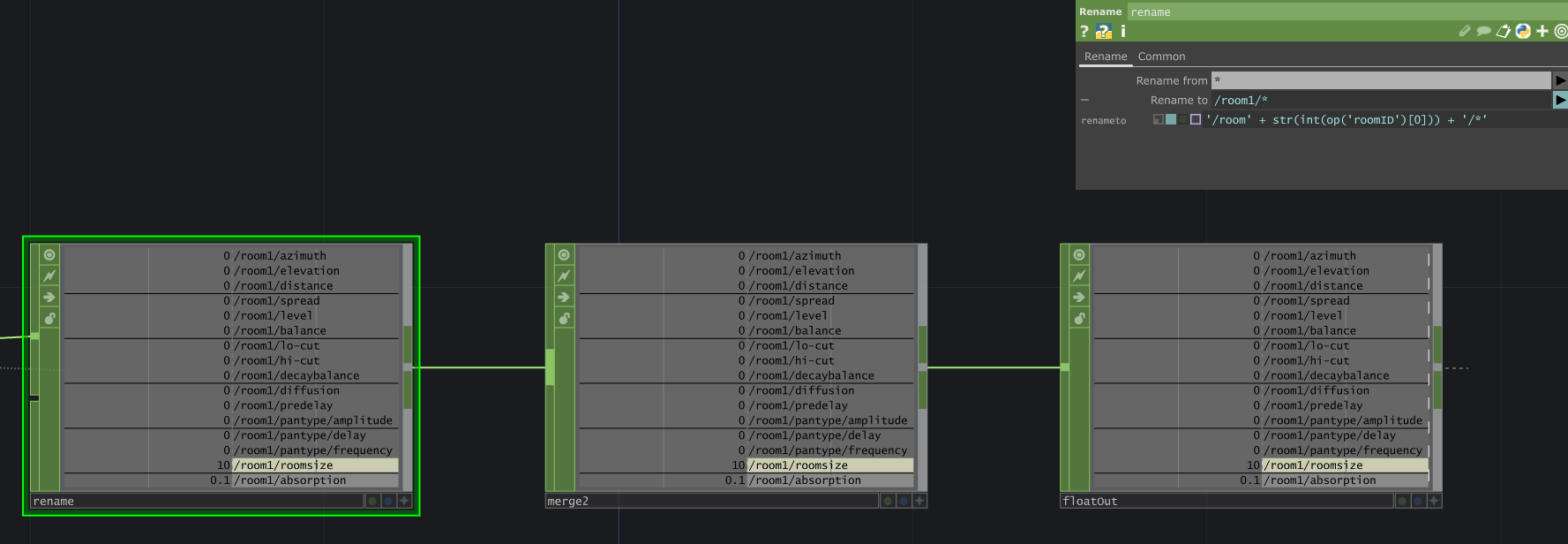
Task: Click the target circle icon in parameter header
Action: tap(1561, 31)
